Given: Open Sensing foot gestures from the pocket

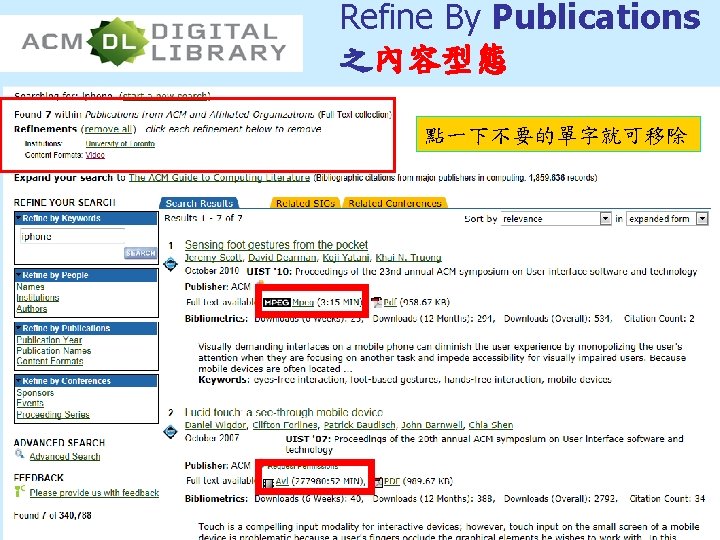Looking at the screenshot, I should coord(276,244).
